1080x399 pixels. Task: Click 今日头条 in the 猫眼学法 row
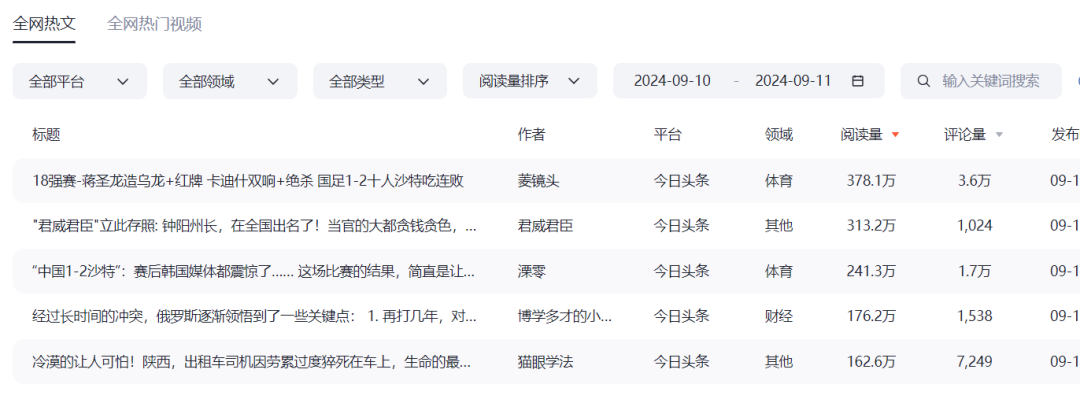(x=681, y=361)
